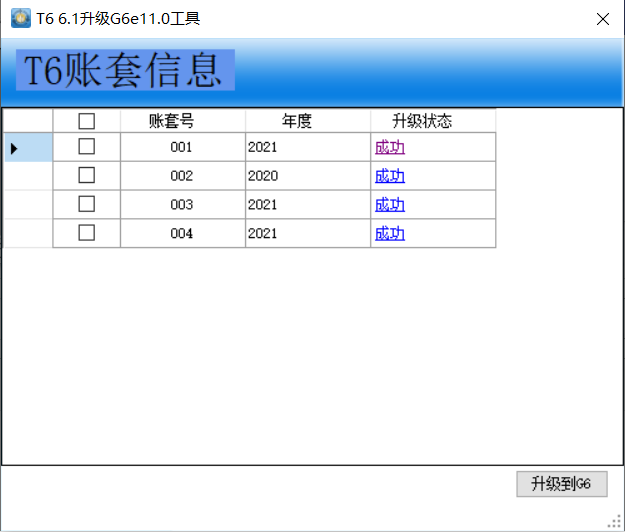Click the 升级状态 column header
The image size is (625, 532).
(x=433, y=121)
